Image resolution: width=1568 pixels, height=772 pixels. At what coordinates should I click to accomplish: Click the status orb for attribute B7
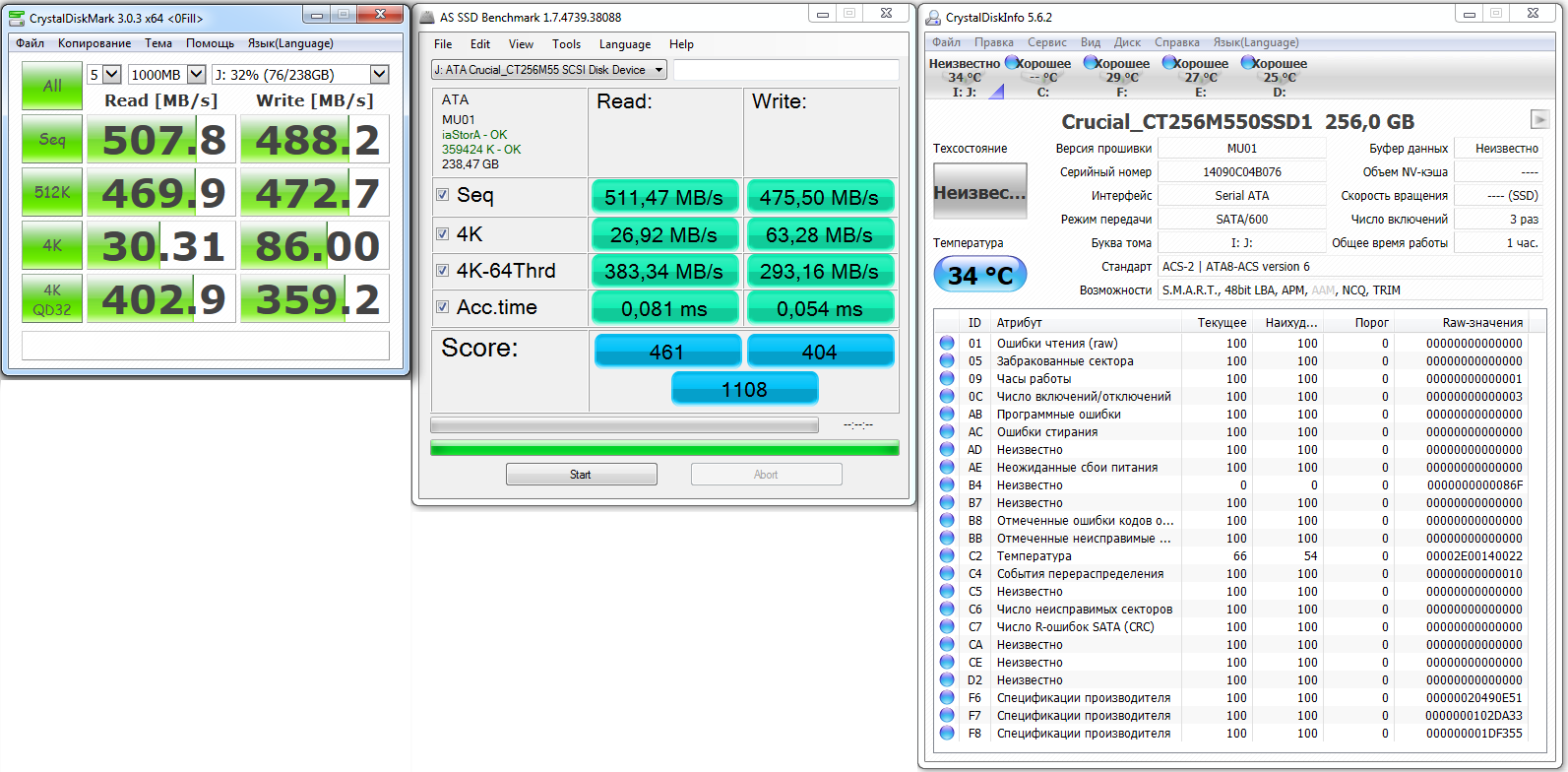click(947, 502)
